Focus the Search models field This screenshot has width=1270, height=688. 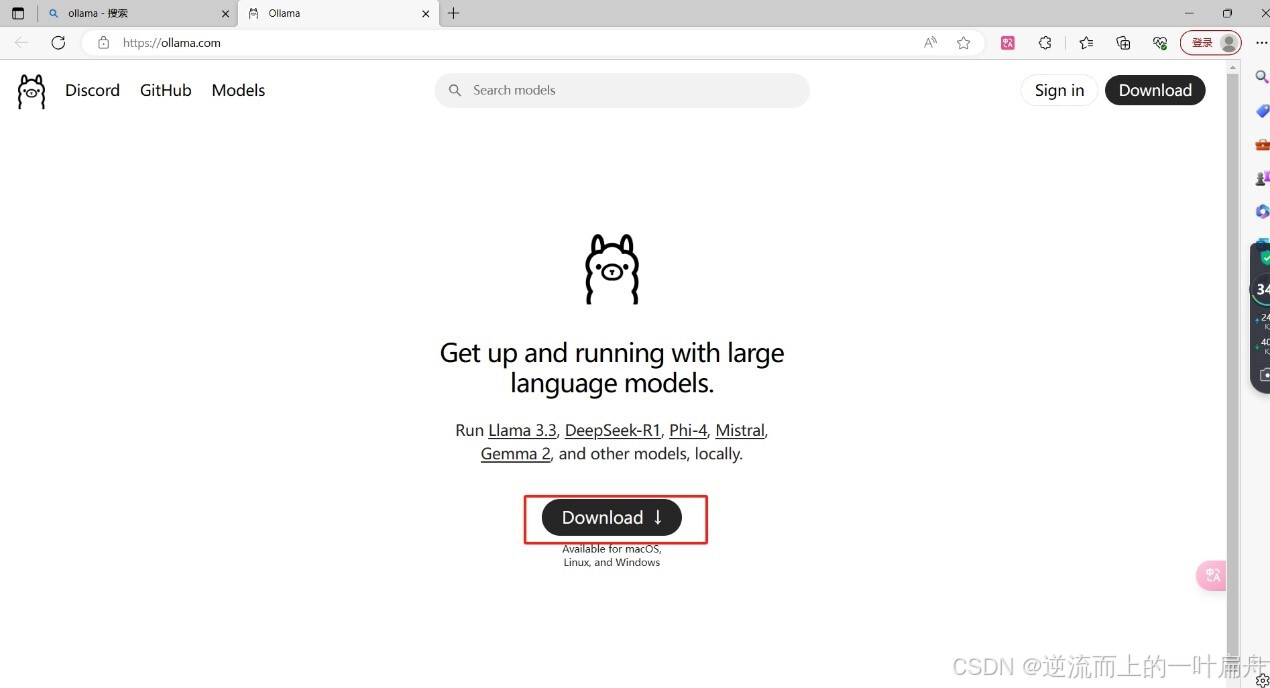(622, 90)
